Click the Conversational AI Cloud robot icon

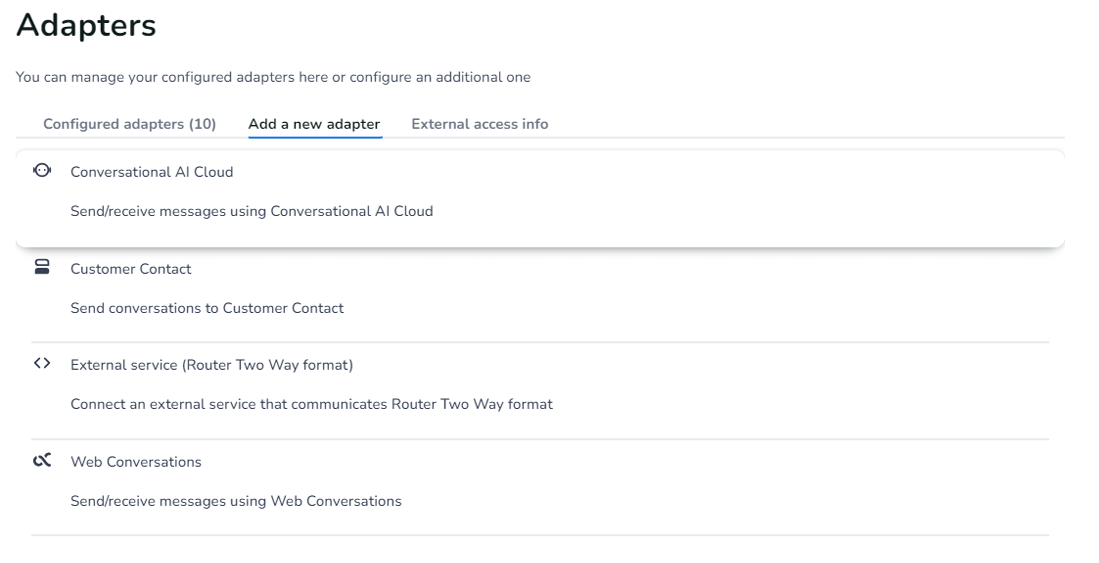pos(42,171)
